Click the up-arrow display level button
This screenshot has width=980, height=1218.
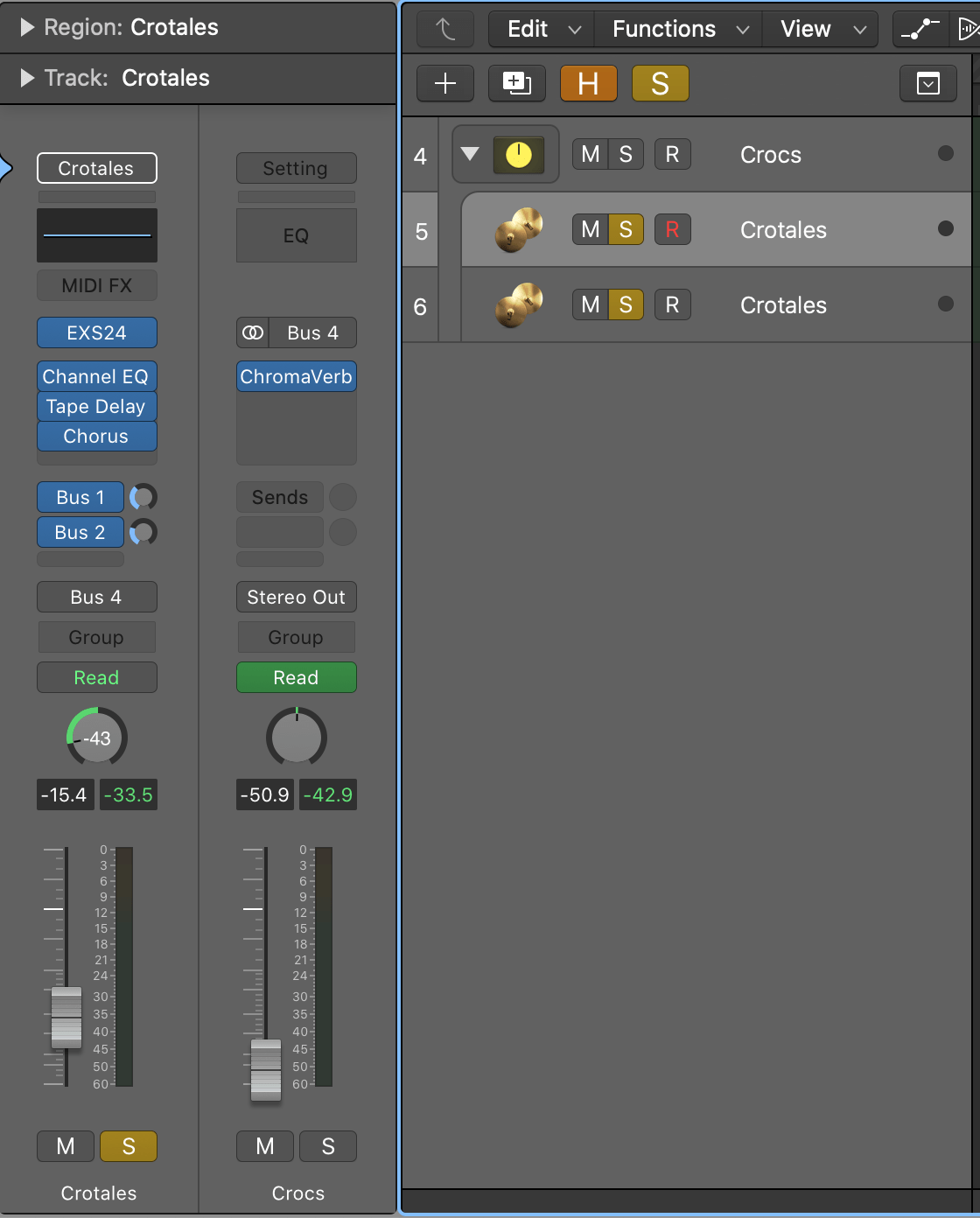(x=445, y=30)
